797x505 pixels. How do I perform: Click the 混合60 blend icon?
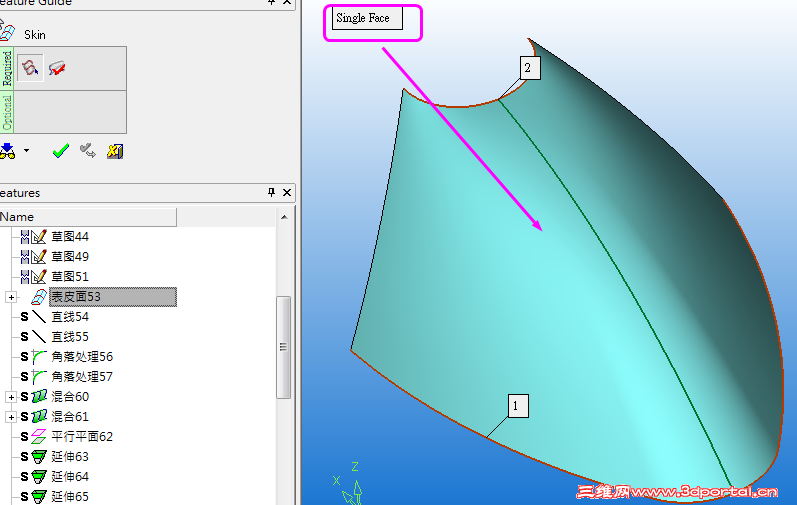coord(39,397)
